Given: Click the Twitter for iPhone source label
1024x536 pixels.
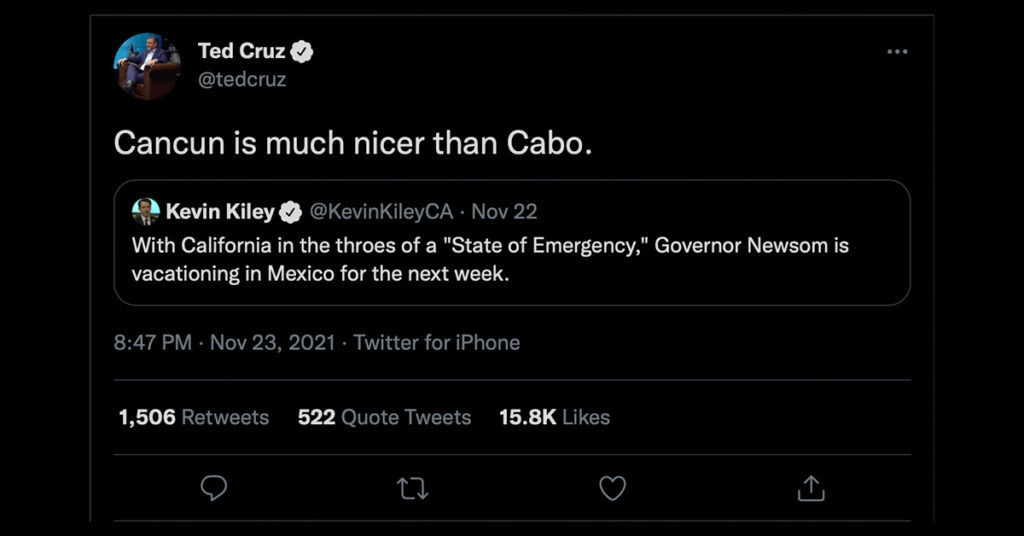Looking at the screenshot, I should [x=437, y=342].
